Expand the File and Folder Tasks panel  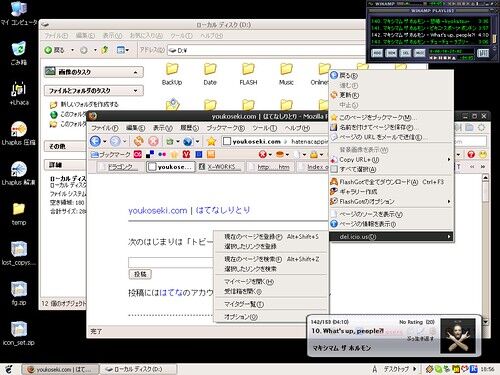pyautogui.click(x=135, y=91)
